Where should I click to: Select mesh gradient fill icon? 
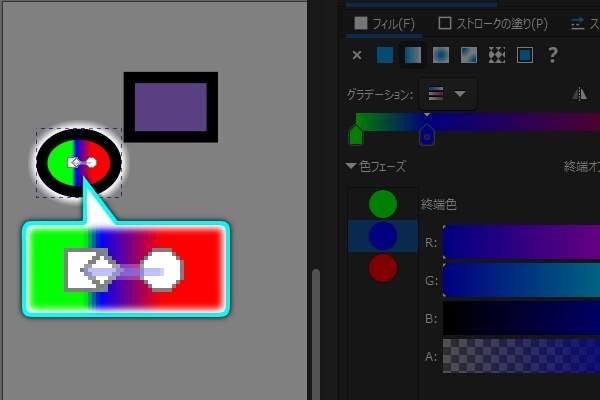[x=469, y=55]
